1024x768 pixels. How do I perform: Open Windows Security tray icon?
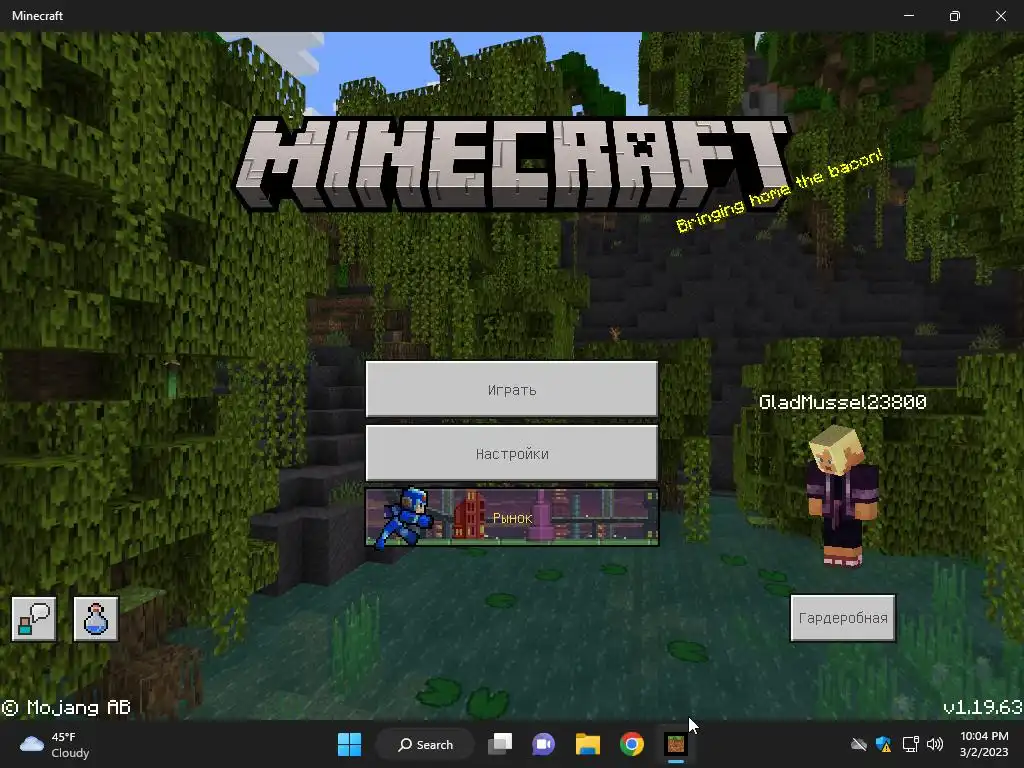(x=884, y=744)
